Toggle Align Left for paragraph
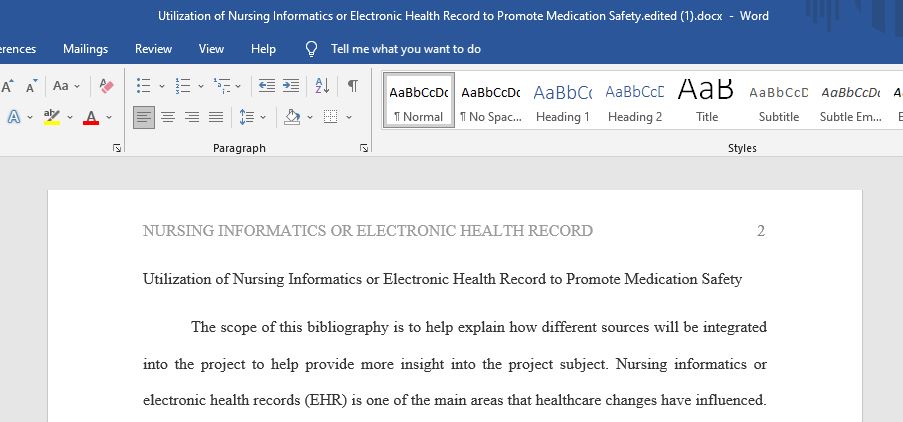The width and height of the screenshot is (903, 422). 144,117
